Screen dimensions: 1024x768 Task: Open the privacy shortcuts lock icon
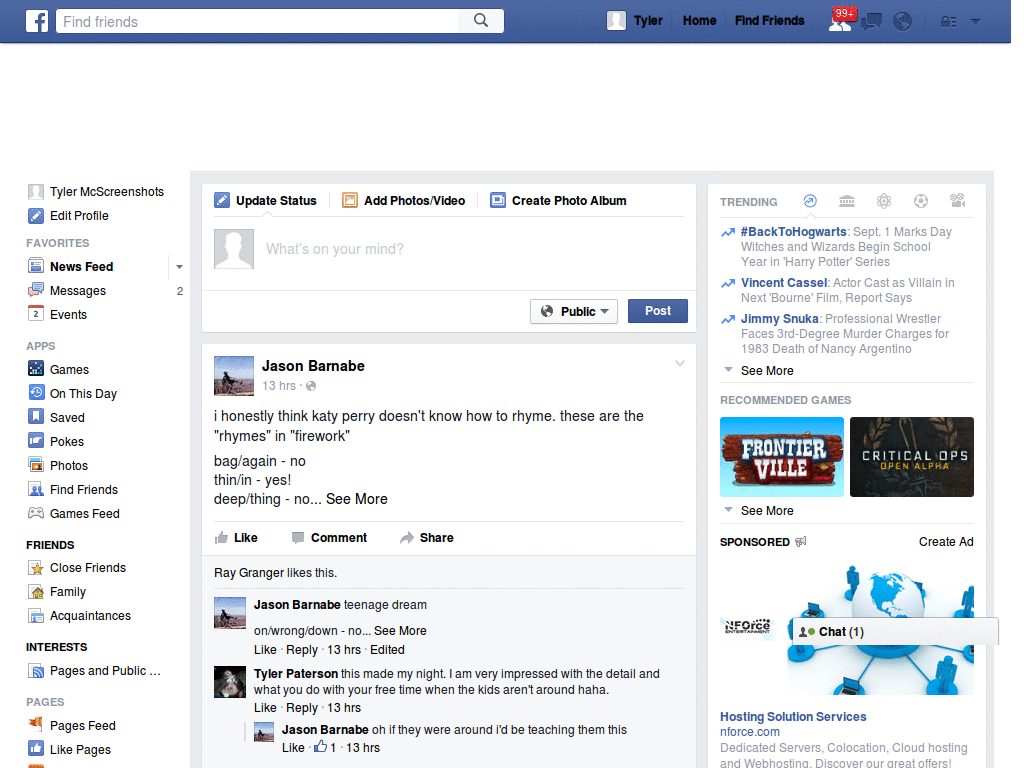pyautogui.click(x=947, y=21)
